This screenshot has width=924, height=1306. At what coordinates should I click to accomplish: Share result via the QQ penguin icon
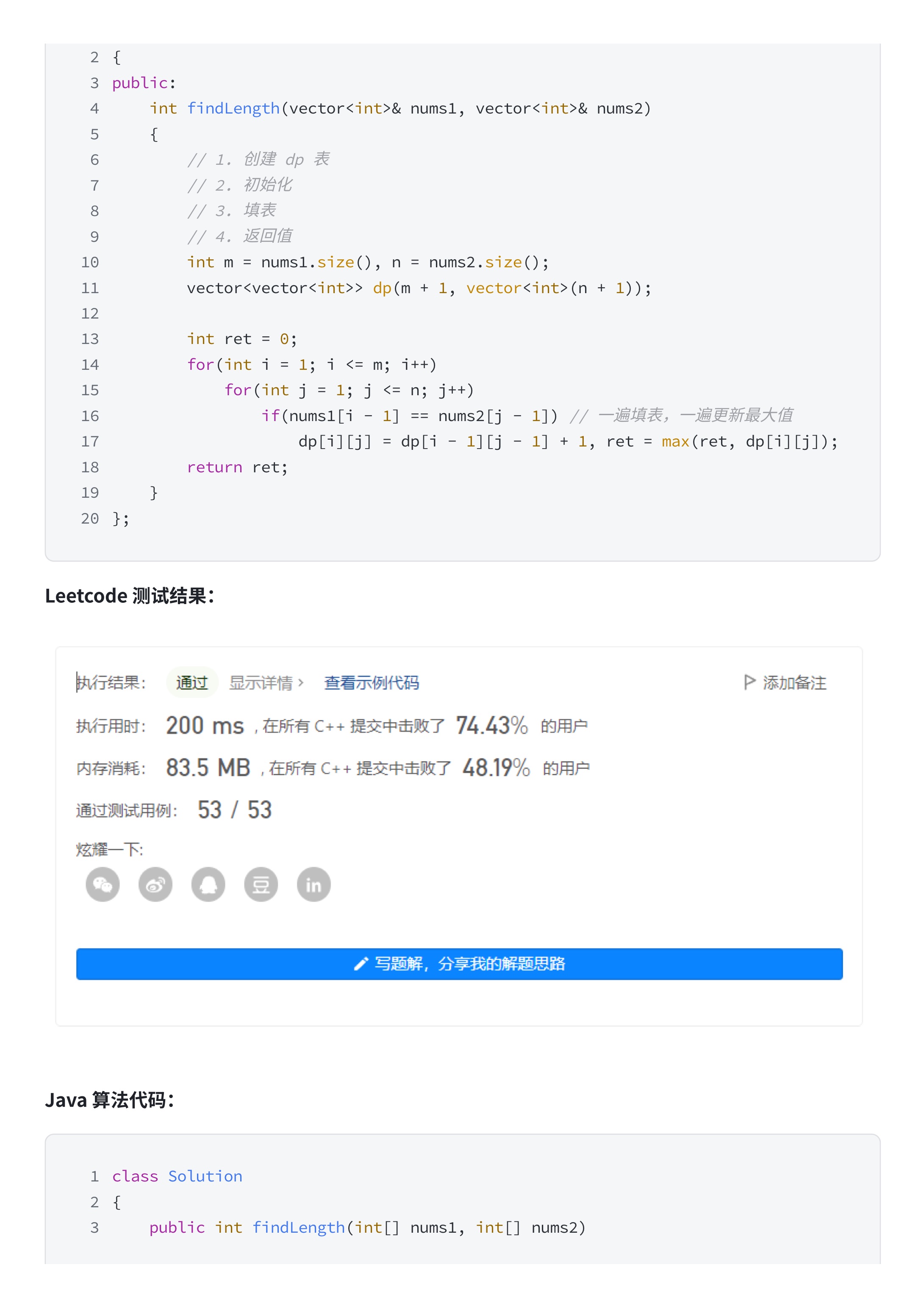point(208,885)
